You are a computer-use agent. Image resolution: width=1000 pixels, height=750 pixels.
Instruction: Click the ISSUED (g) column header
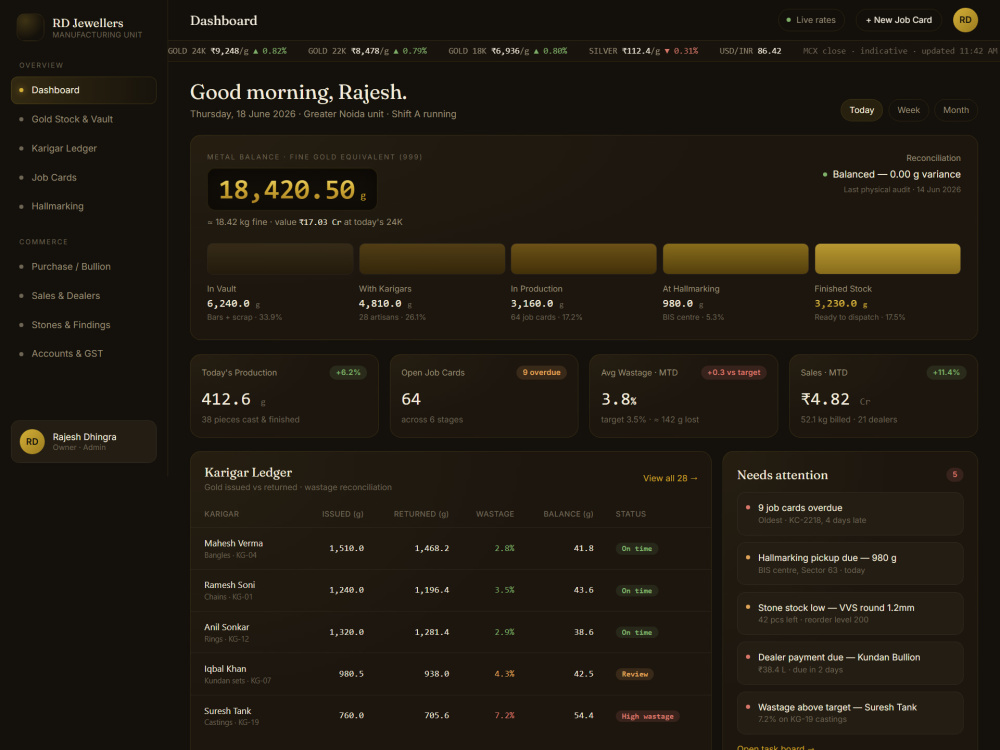342,514
